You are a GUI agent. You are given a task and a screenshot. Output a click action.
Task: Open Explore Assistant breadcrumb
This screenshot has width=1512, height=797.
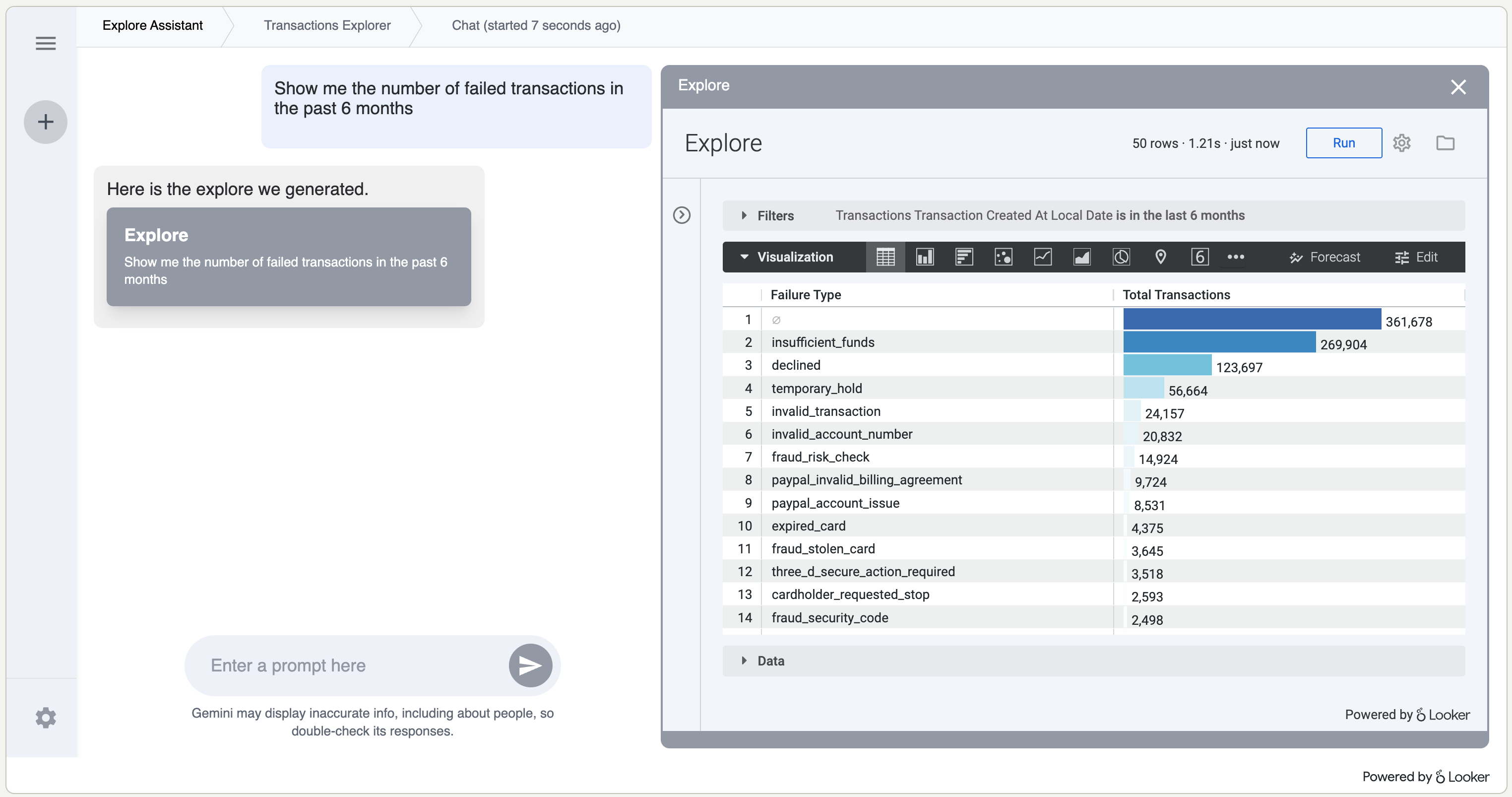[x=153, y=25]
